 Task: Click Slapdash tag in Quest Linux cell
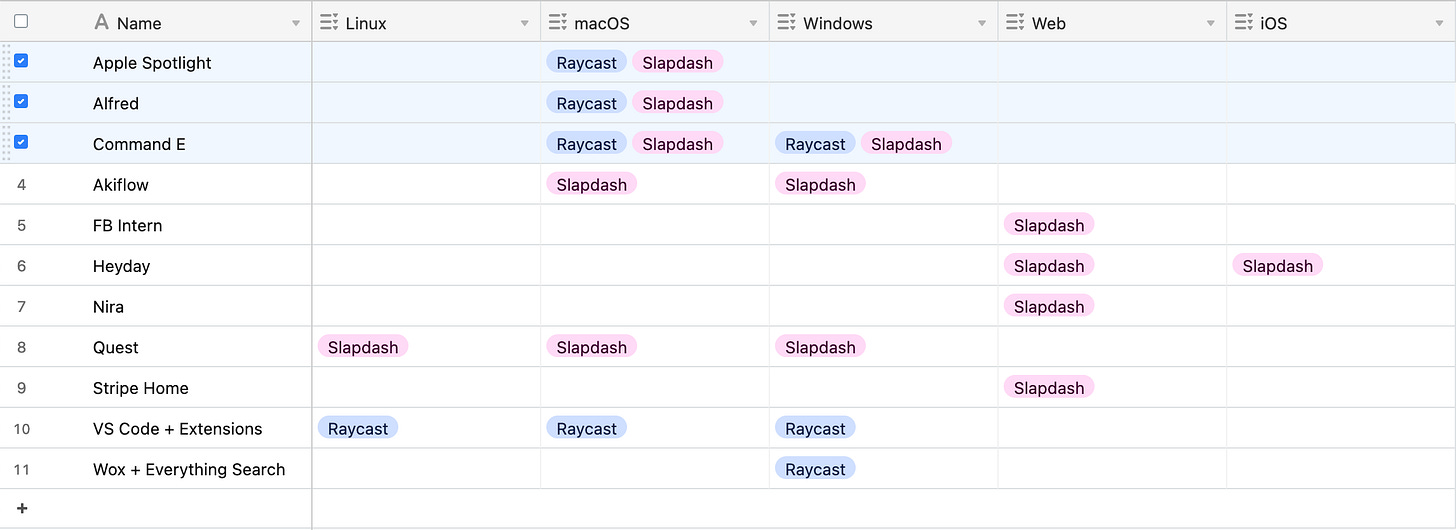(363, 347)
